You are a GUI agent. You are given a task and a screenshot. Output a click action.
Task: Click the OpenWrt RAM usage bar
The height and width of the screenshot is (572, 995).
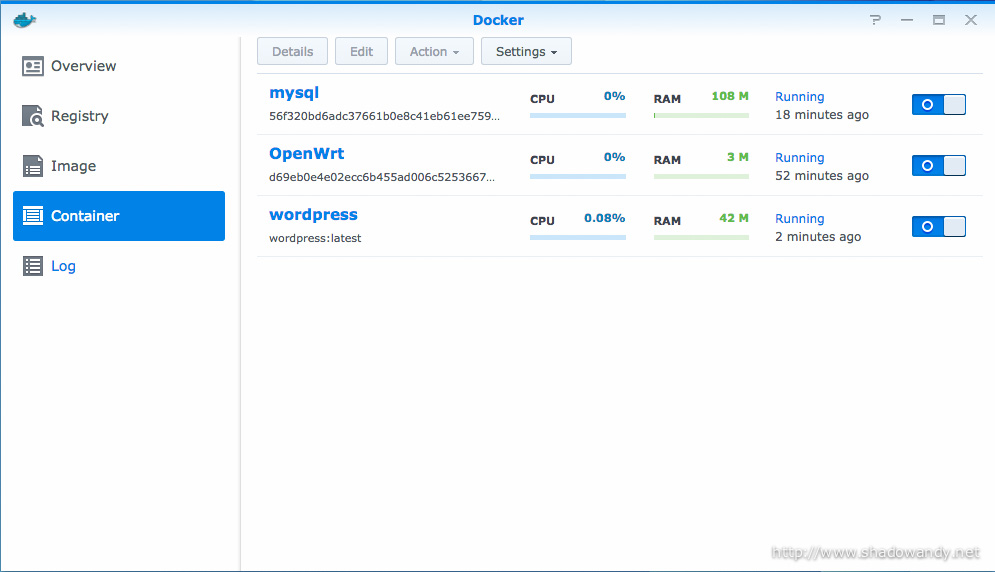point(701,176)
